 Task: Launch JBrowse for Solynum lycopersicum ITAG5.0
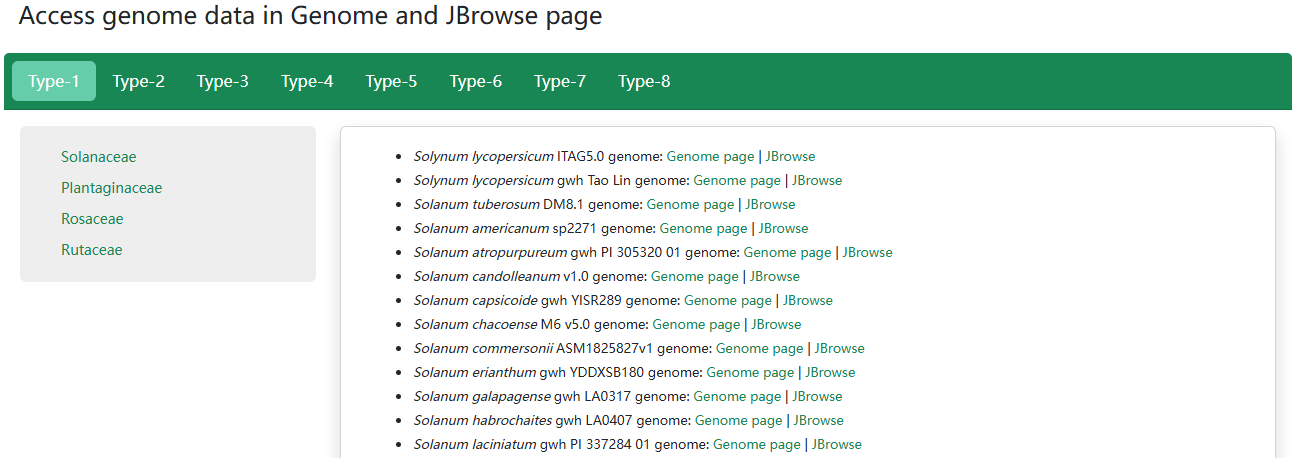(790, 156)
